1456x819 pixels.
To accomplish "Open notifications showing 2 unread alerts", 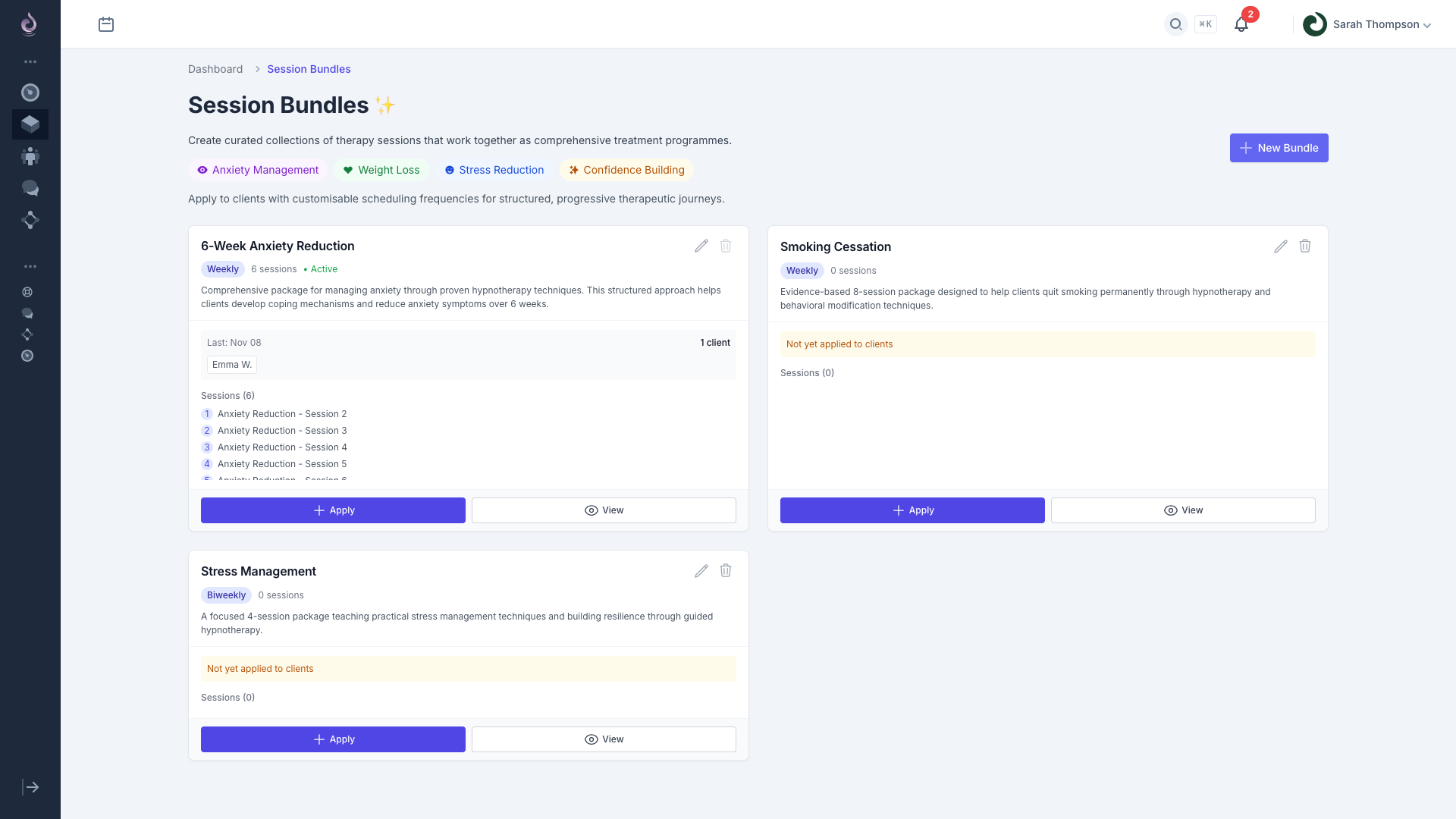I will click(1241, 24).
